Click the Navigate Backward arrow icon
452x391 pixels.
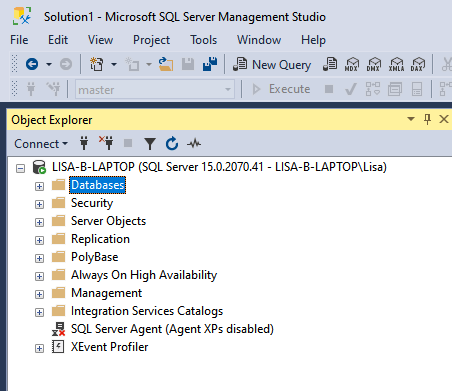pyautogui.click(x=32, y=64)
